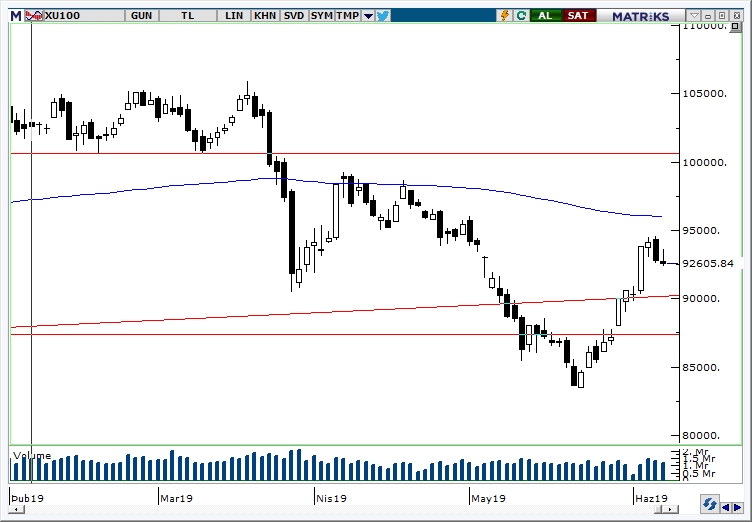The height and width of the screenshot is (522, 752).
Task: Expand the dropdown arrow next to TMP
Action: coord(368,16)
